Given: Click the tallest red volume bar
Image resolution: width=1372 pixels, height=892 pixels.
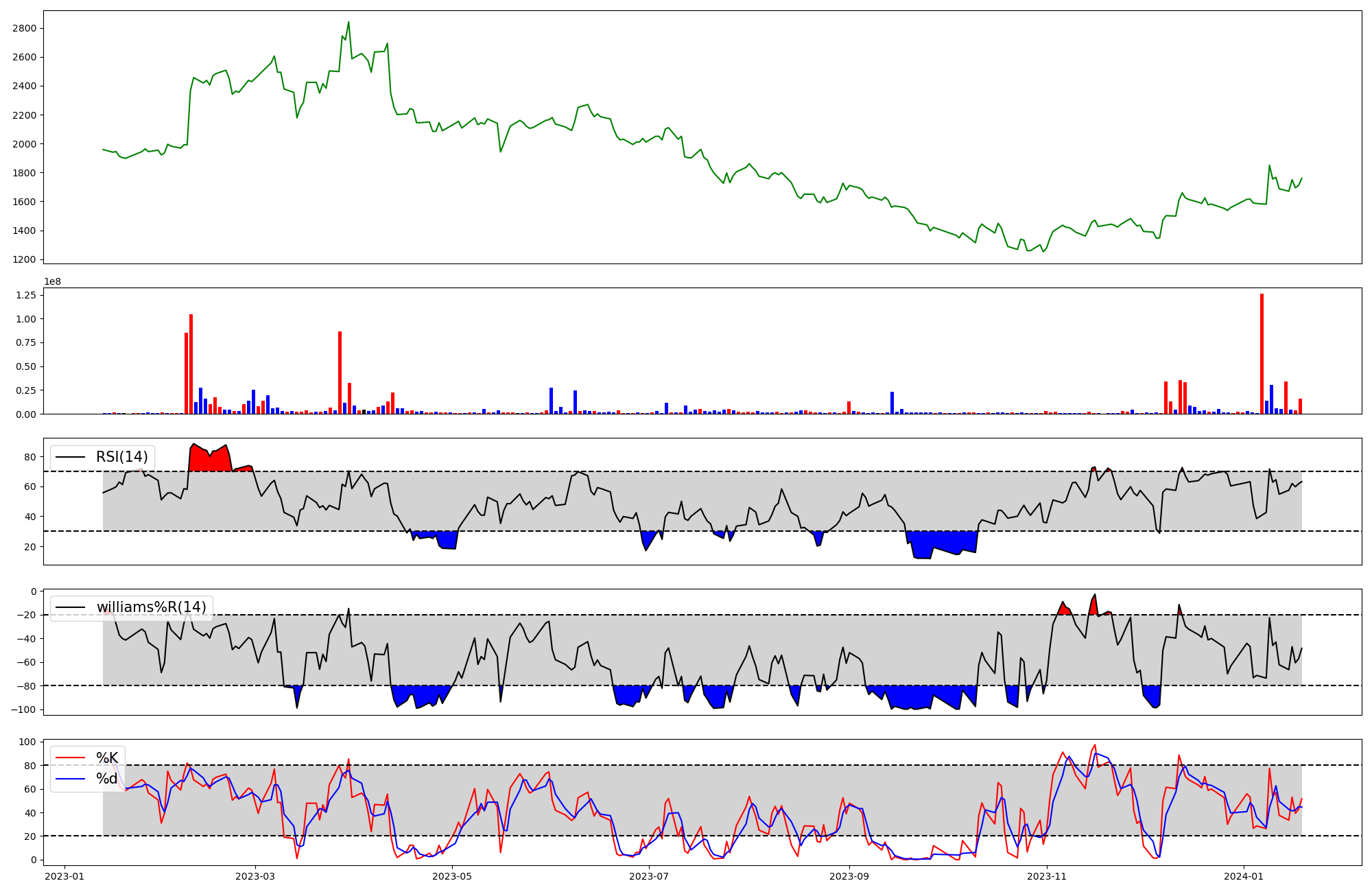Looking at the screenshot, I should [x=1262, y=353].
